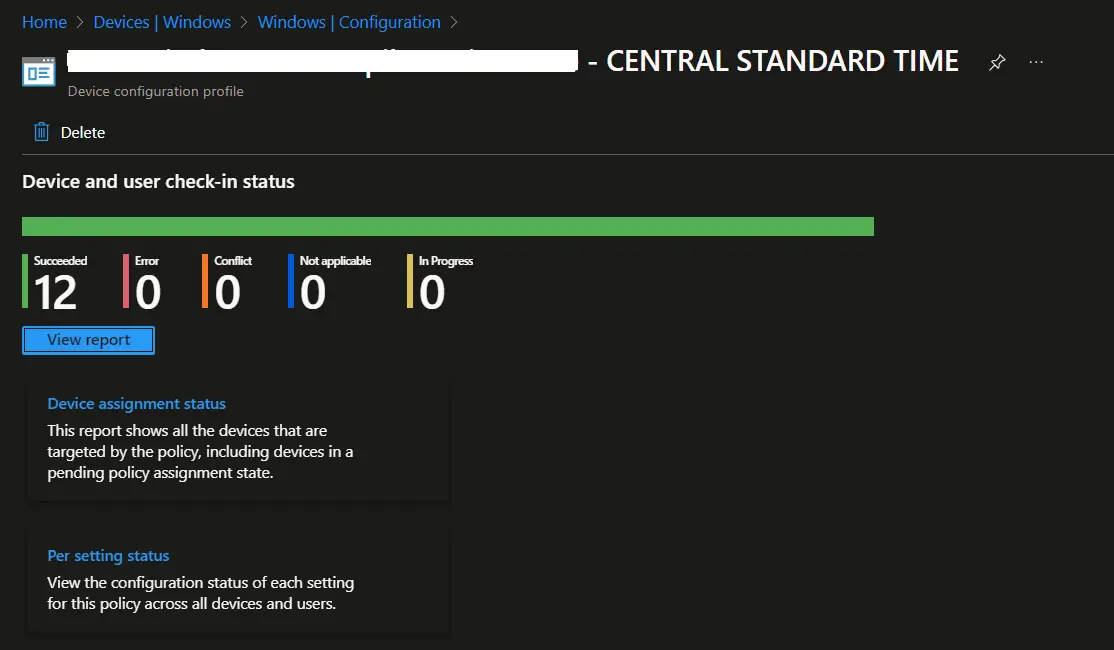Viewport: 1114px width, 650px height.
Task: Open the Per setting status report
Action: [108, 555]
